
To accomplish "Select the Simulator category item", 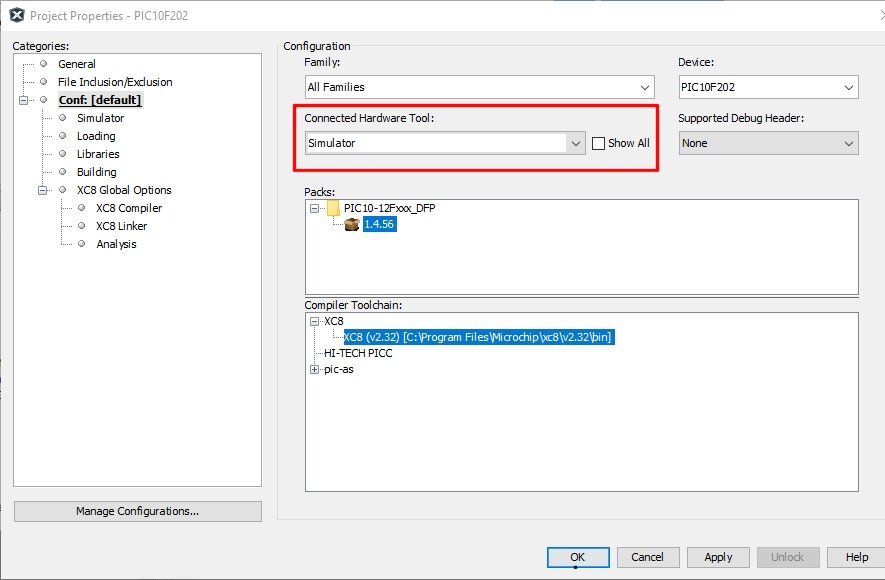I will pos(100,118).
